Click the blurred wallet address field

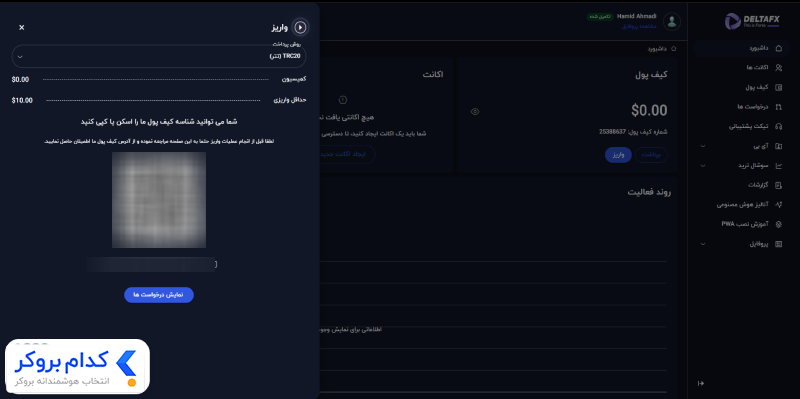pos(152,264)
